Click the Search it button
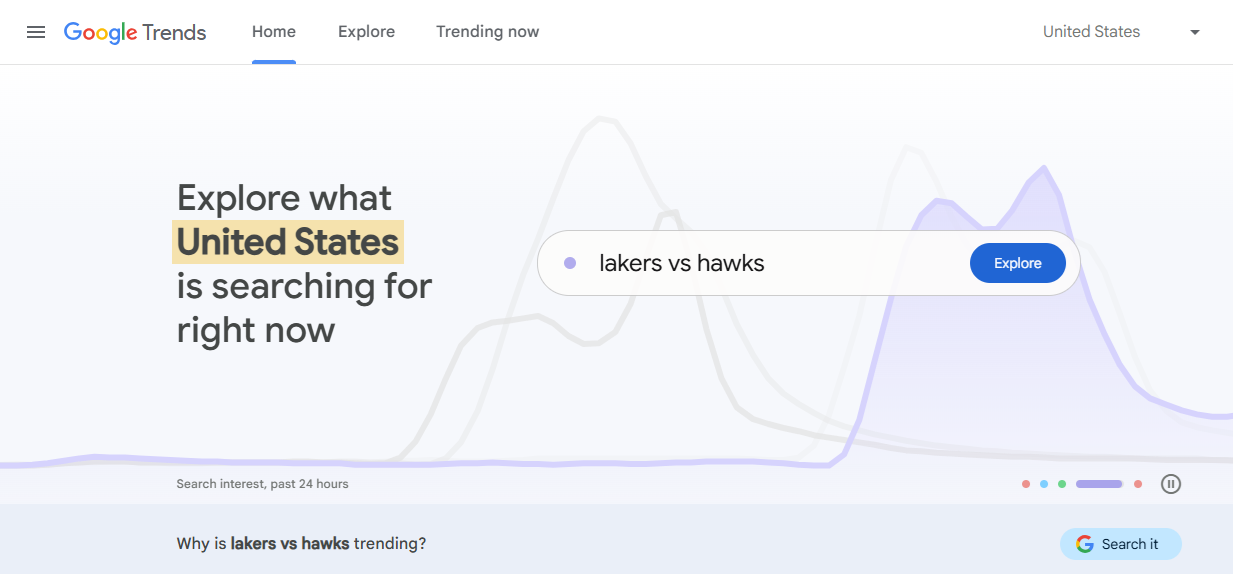The width and height of the screenshot is (1233, 574). pos(1121,544)
